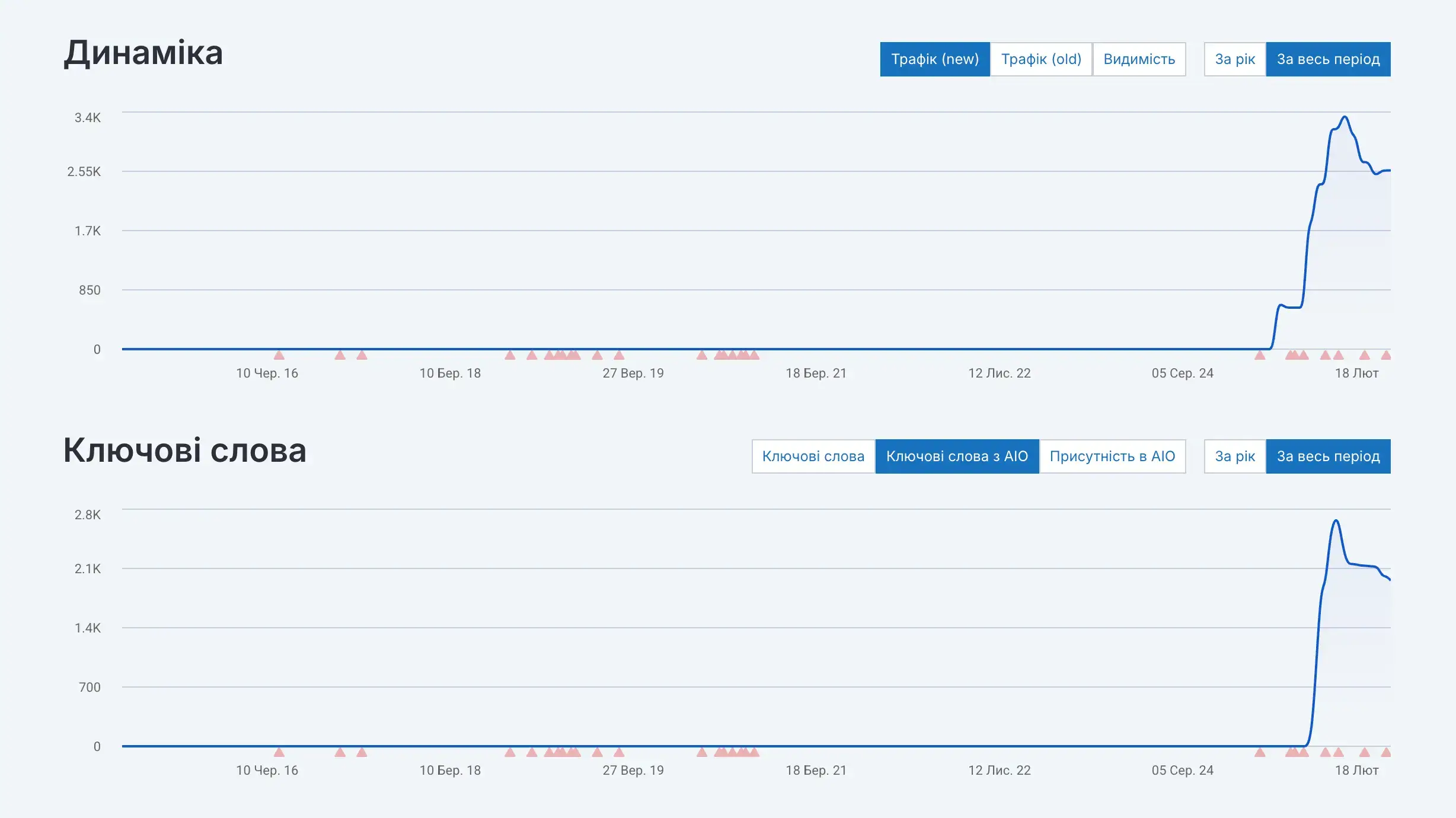The width and height of the screenshot is (1456, 818).
Task: Select Ключові слова з AIO tab
Action: point(957,456)
